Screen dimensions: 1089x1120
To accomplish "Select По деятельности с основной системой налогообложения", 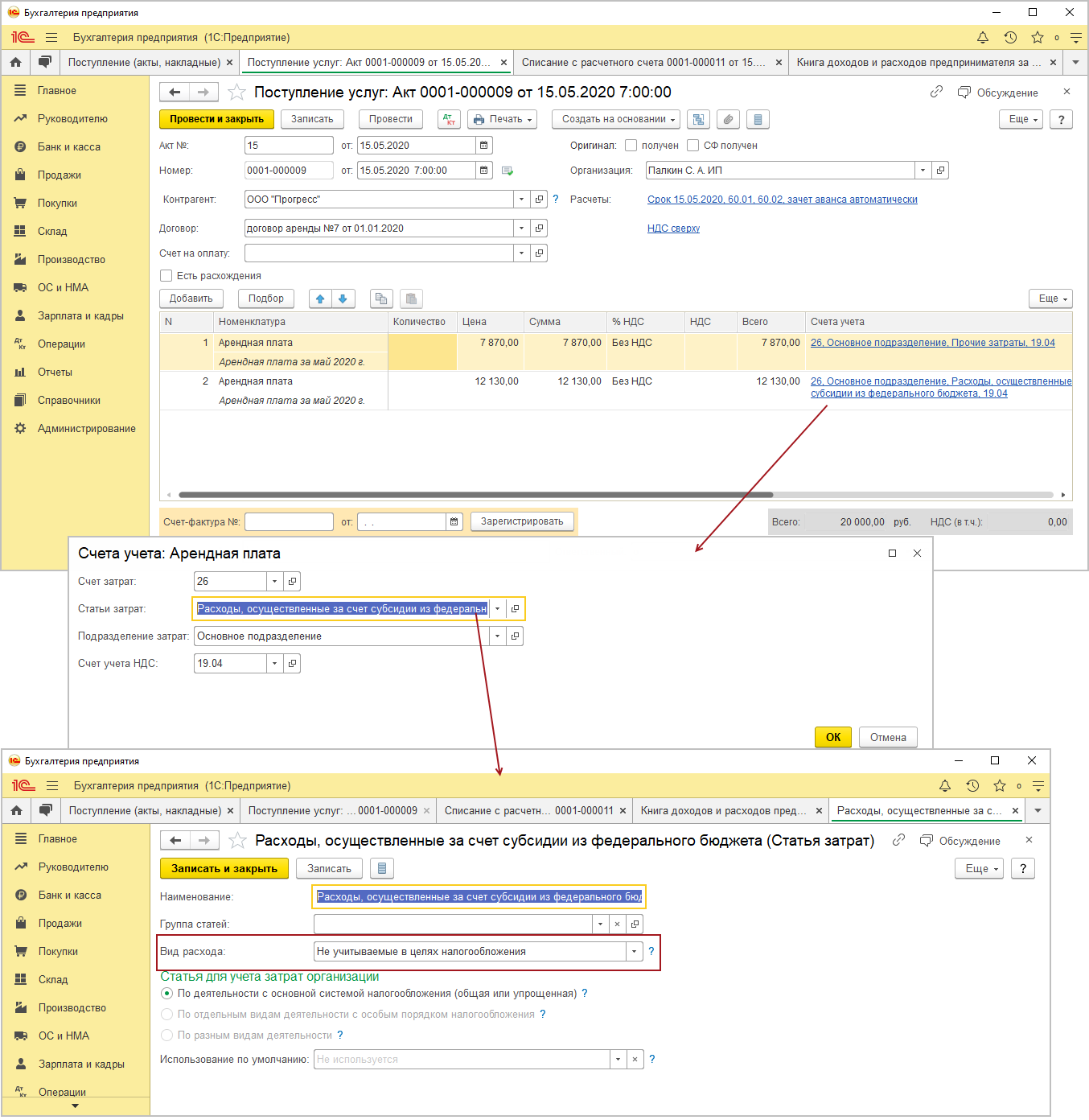I will pos(167,994).
